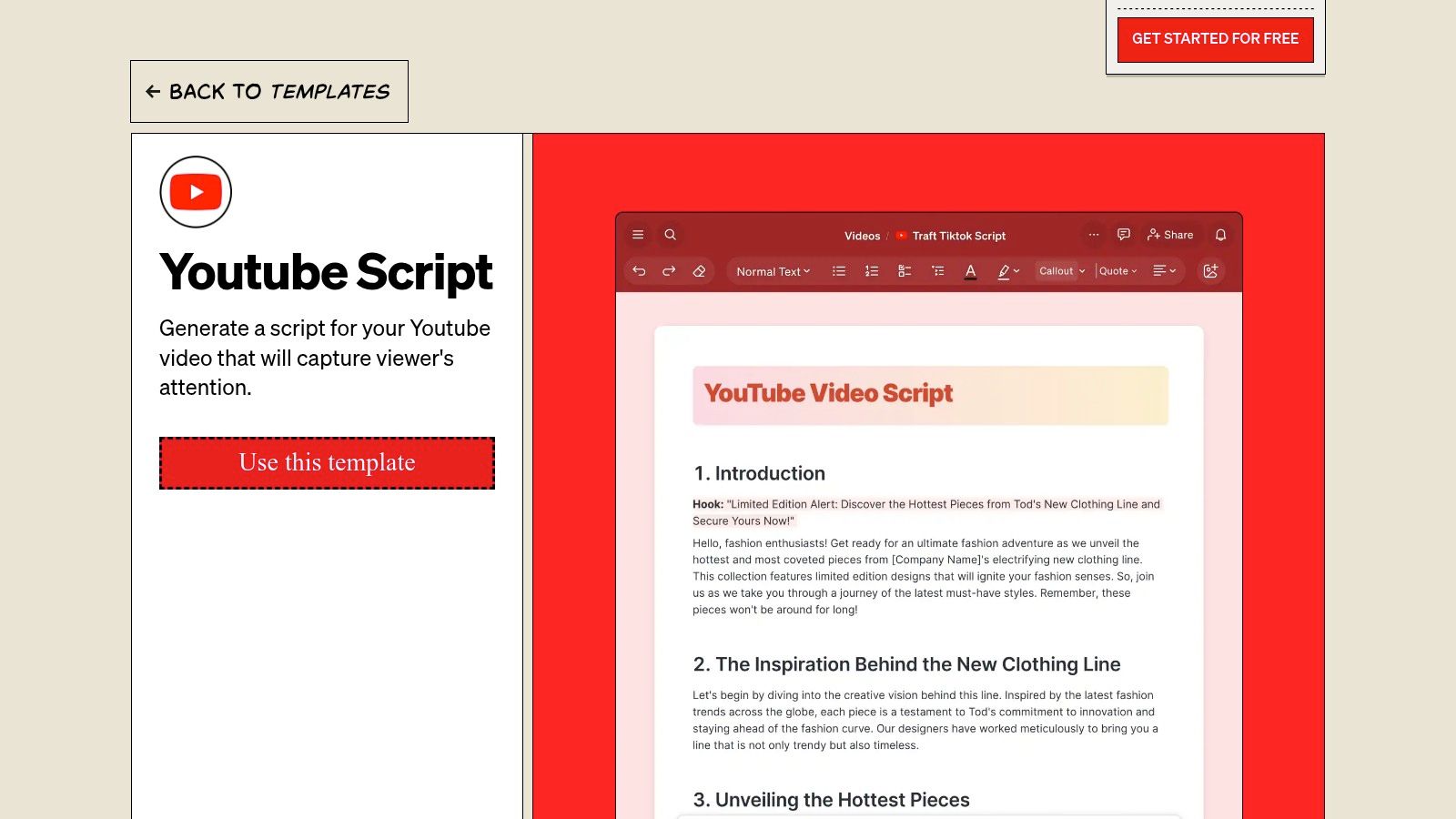Image resolution: width=1456 pixels, height=819 pixels.
Task: Open the highlighter color dropdown
Action: (x=1008, y=271)
